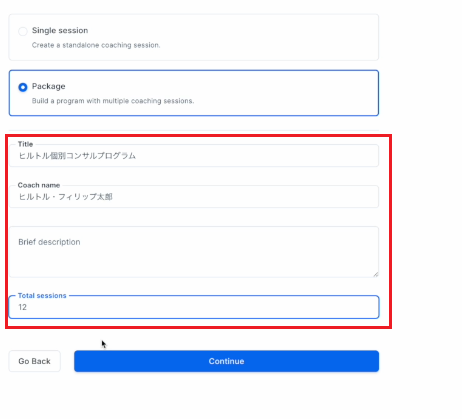Click "Build a program with multiple coaching sessions" text

tap(113, 101)
